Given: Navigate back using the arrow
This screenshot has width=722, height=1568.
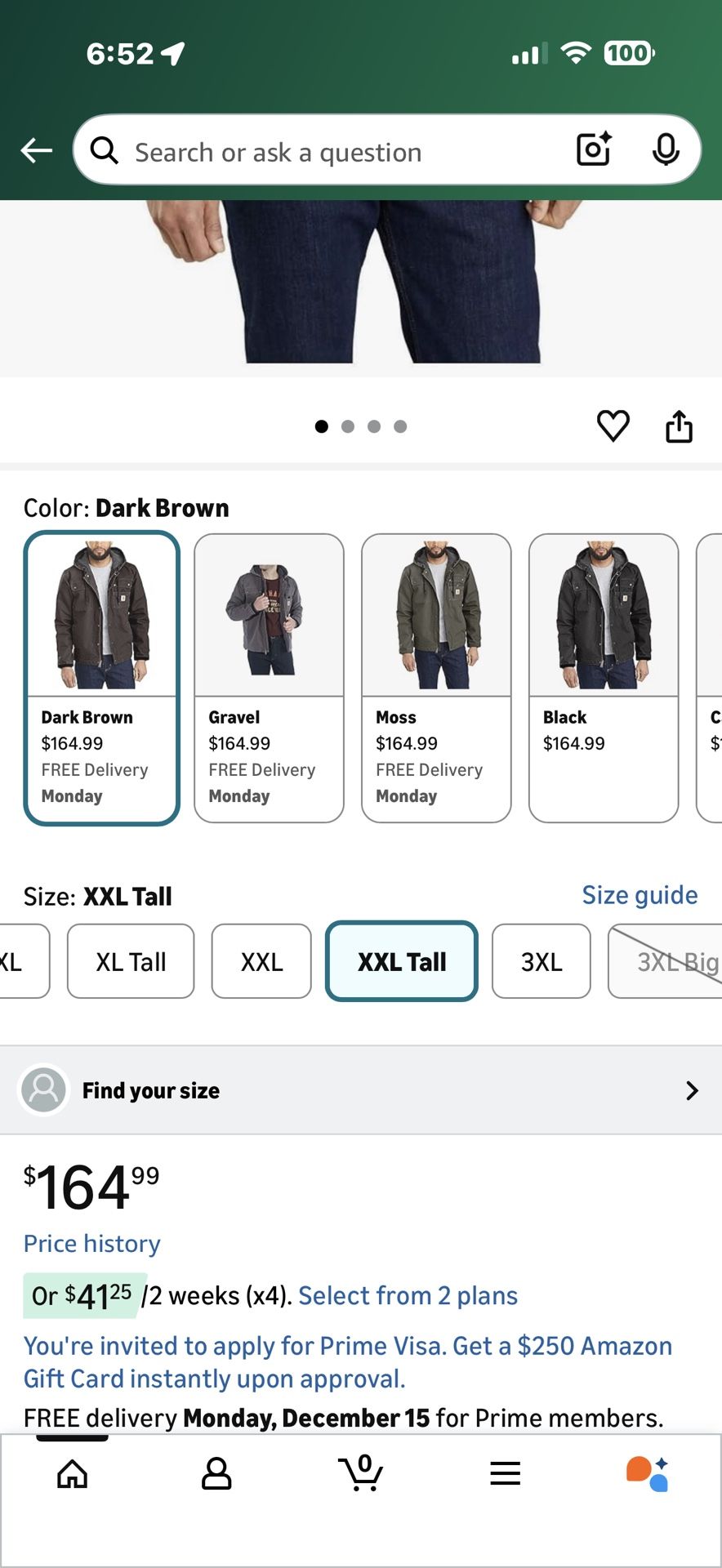Looking at the screenshot, I should [36, 149].
